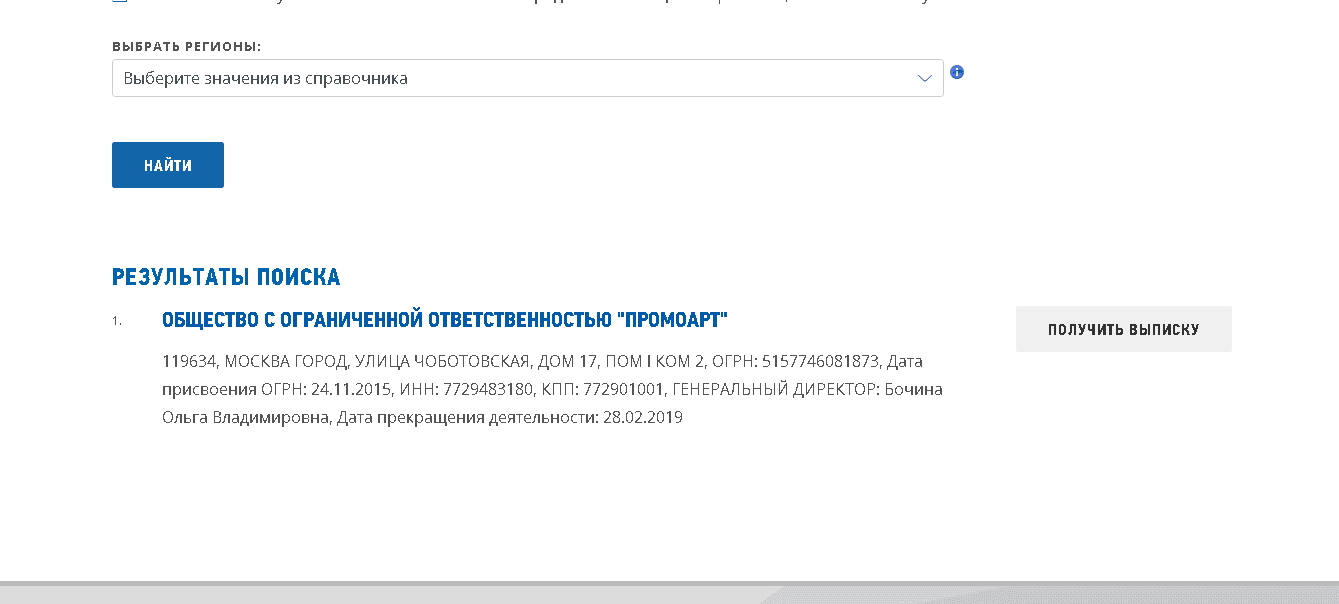Click the info icon beside regions dropdown

[x=957, y=72]
